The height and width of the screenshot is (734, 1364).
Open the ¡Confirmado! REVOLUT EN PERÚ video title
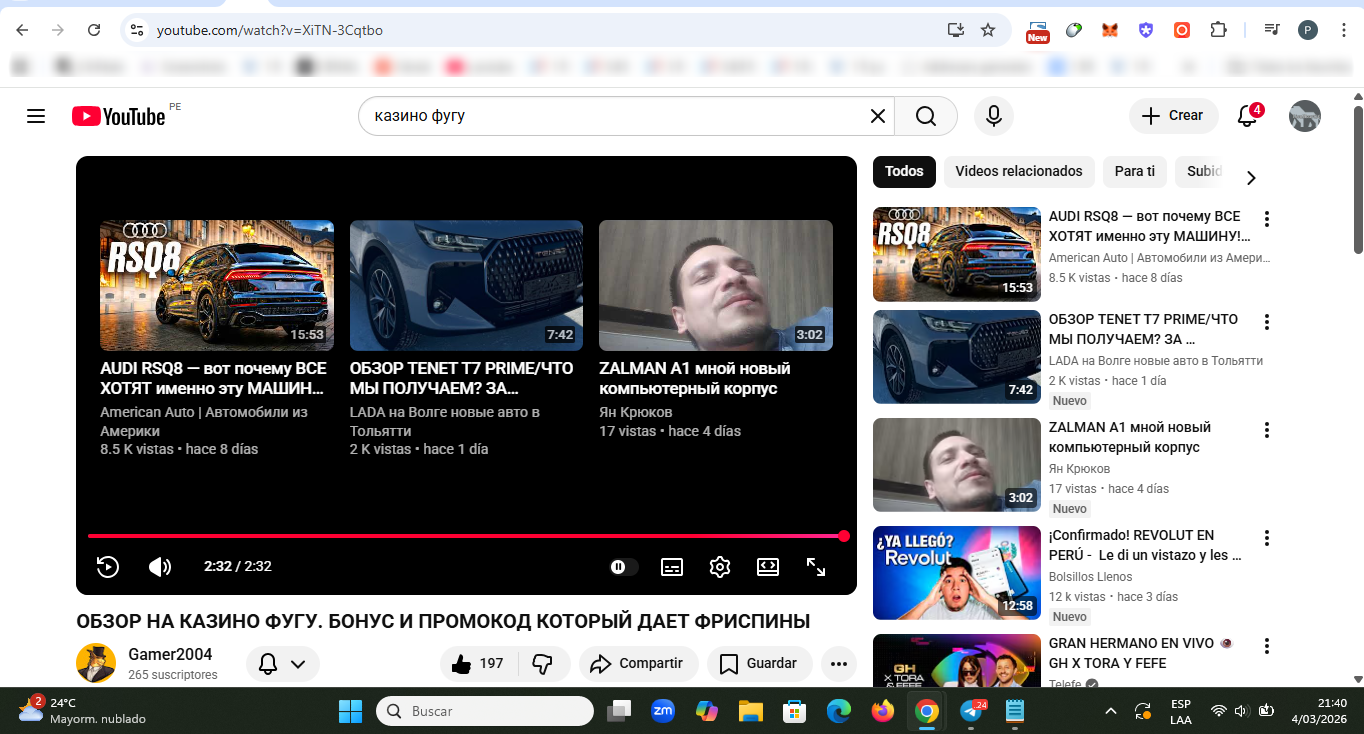pyautogui.click(x=1146, y=545)
